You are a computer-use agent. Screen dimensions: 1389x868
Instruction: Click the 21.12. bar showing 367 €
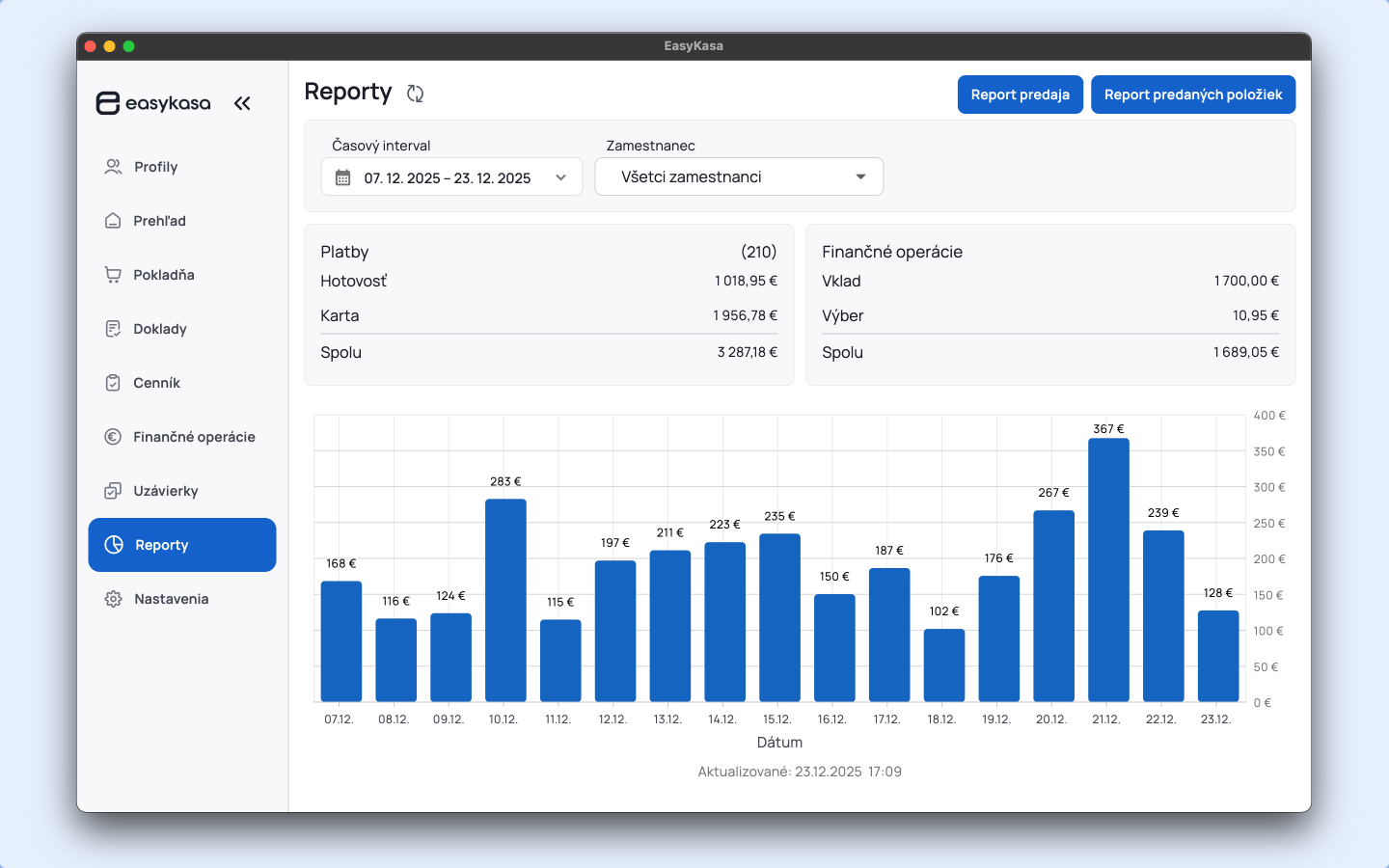[x=1108, y=570]
